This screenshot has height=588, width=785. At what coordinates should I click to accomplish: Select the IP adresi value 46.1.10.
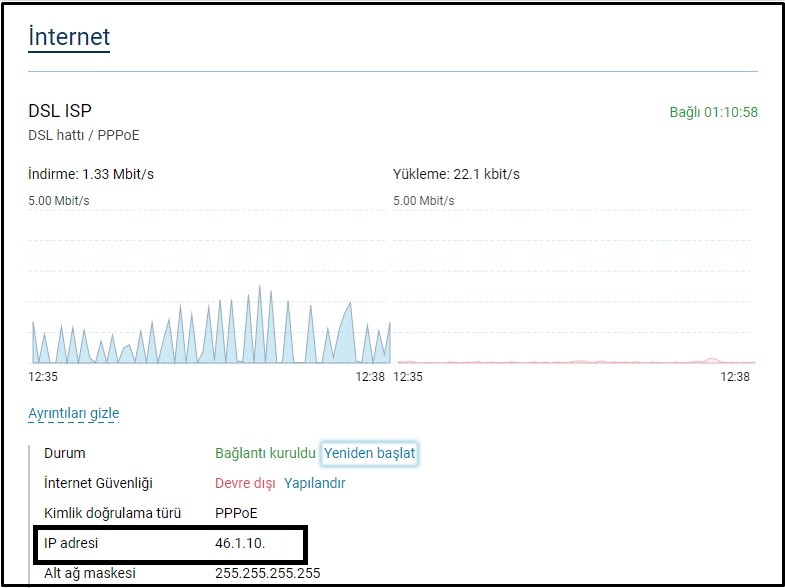pyautogui.click(x=246, y=544)
